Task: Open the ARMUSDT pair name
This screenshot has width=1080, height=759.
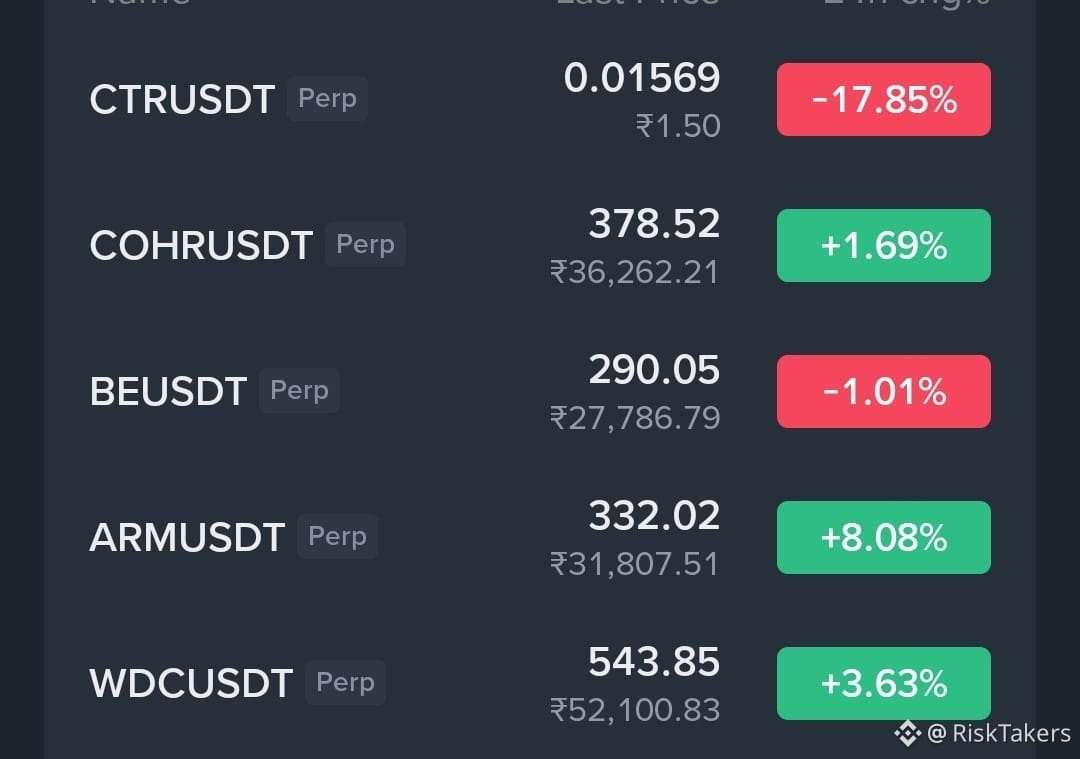Action: tap(187, 538)
